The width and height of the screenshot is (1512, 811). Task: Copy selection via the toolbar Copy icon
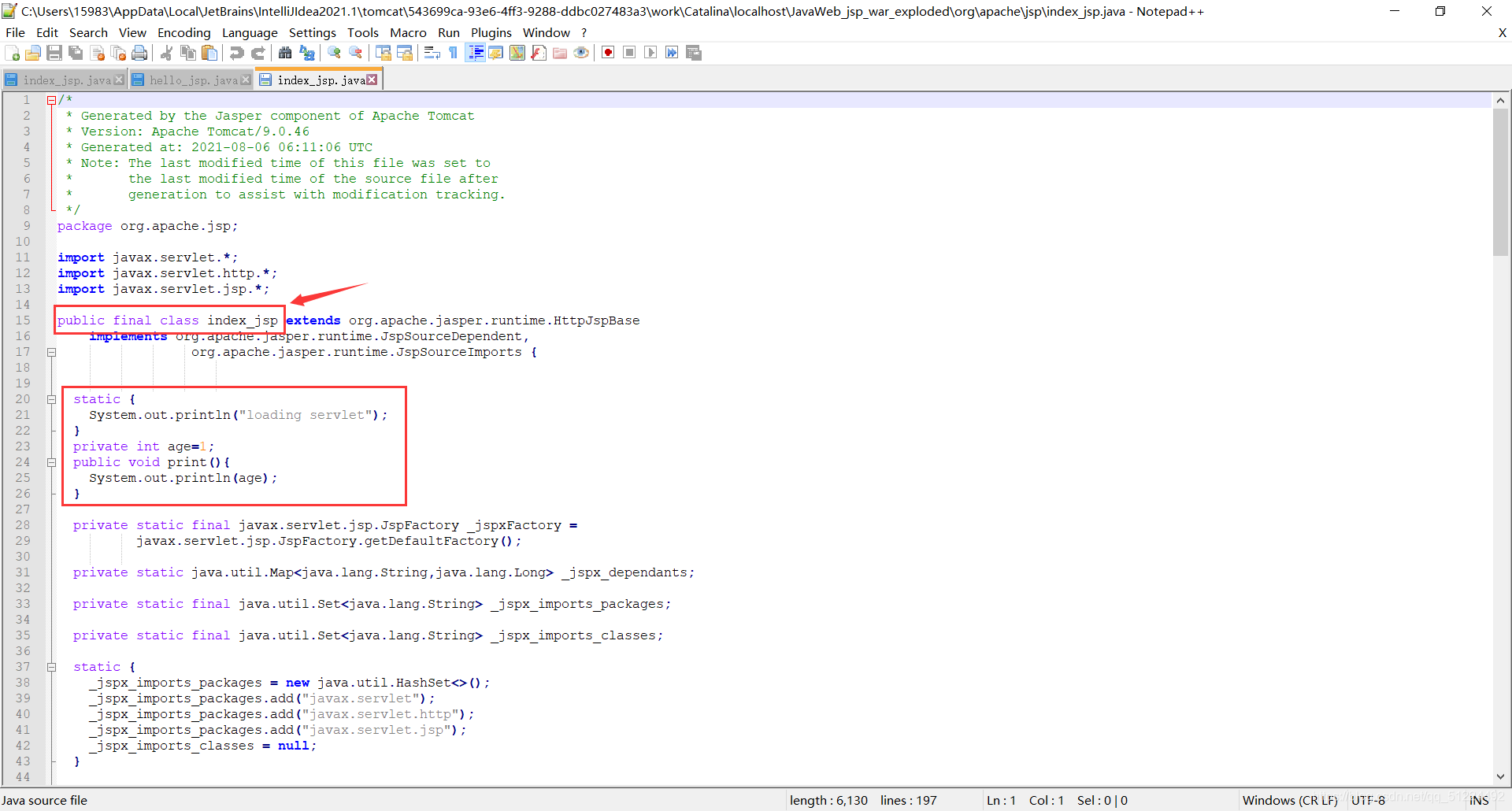point(188,53)
